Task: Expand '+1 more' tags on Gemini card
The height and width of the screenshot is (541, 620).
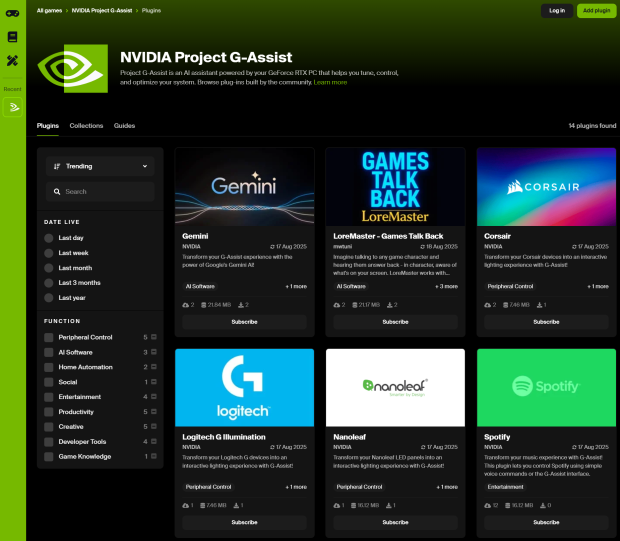Action: [296, 286]
